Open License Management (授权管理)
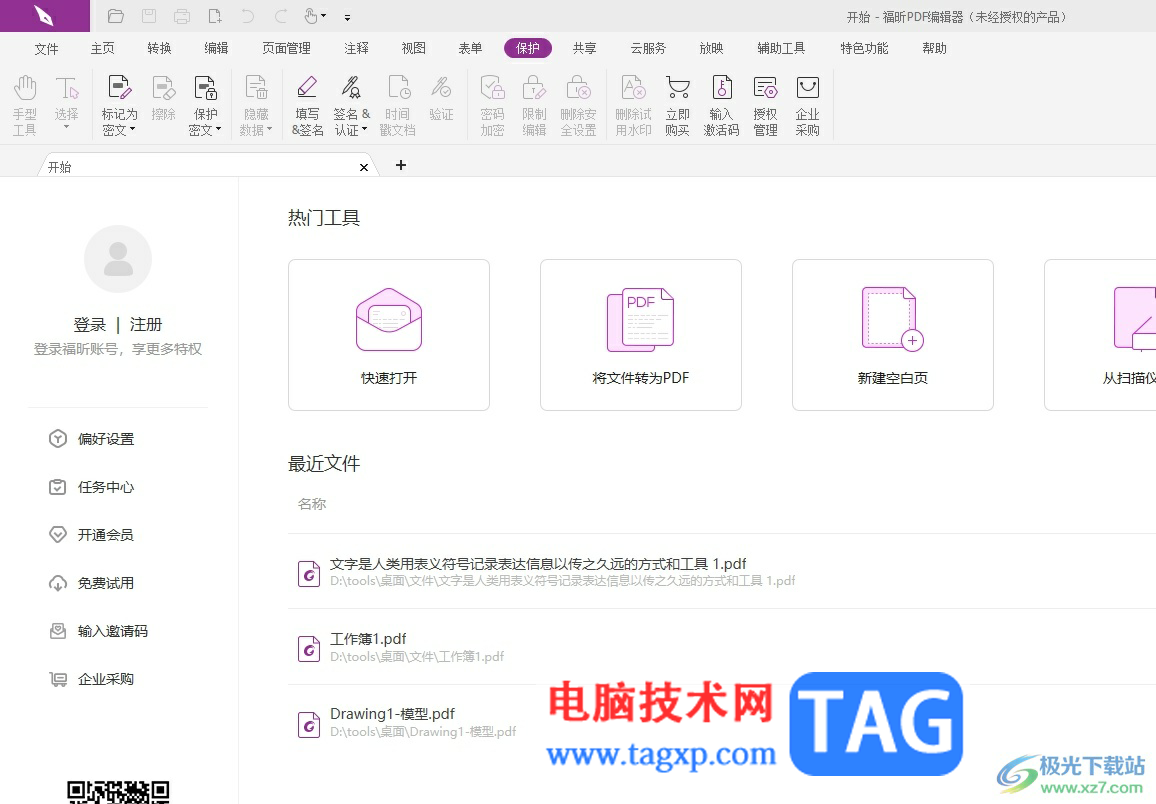Viewport: 1156px width, 804px height. point(765,105)
